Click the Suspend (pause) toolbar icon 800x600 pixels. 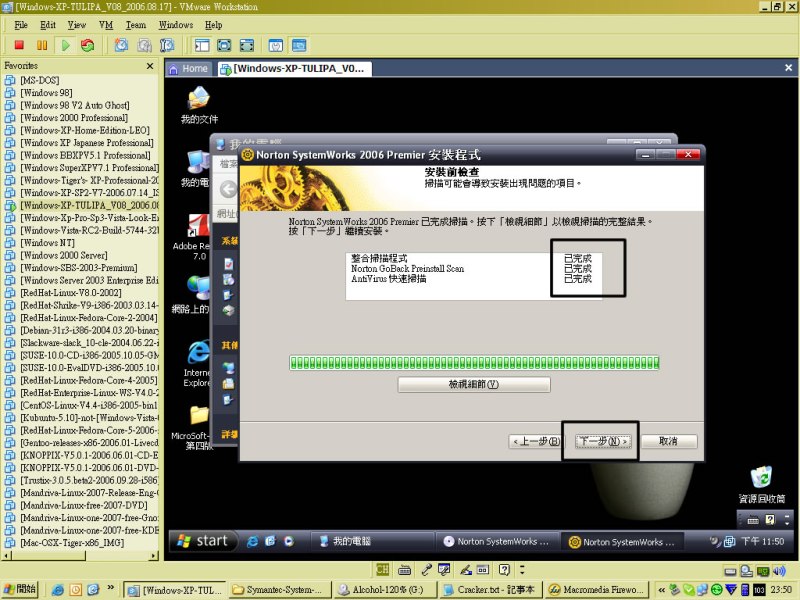point(42,45)
